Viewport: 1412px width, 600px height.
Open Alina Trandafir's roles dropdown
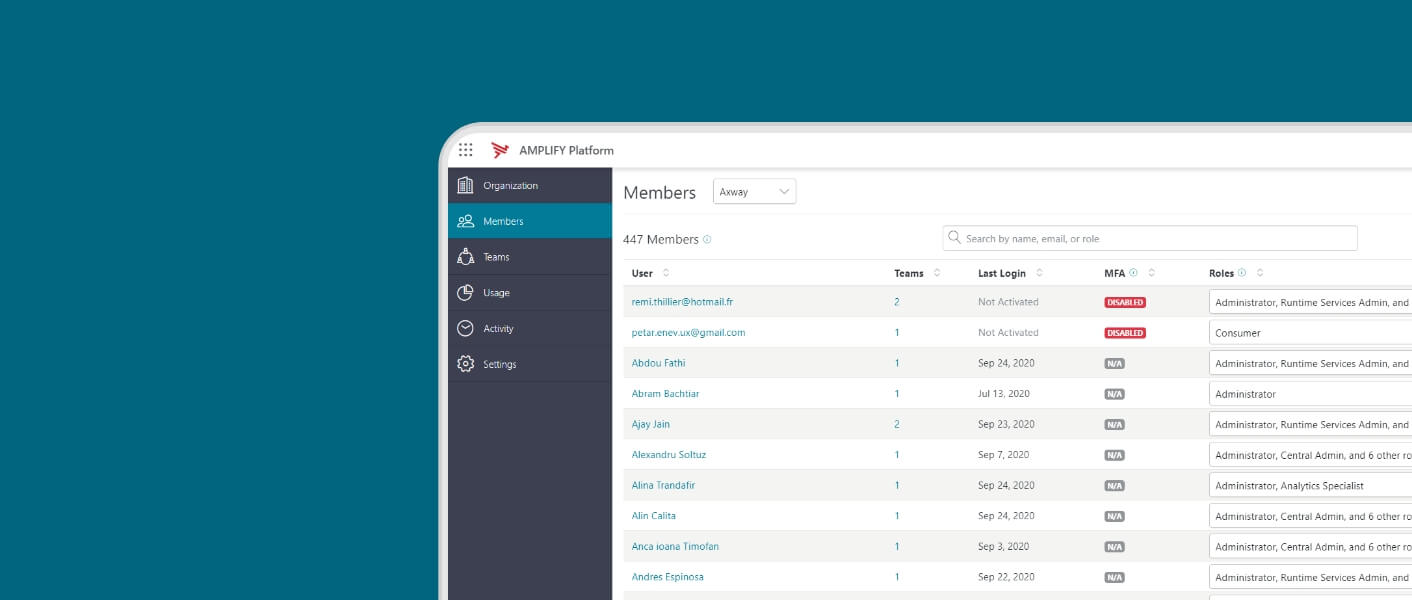pyautogui.click(x=1310, y=486)
